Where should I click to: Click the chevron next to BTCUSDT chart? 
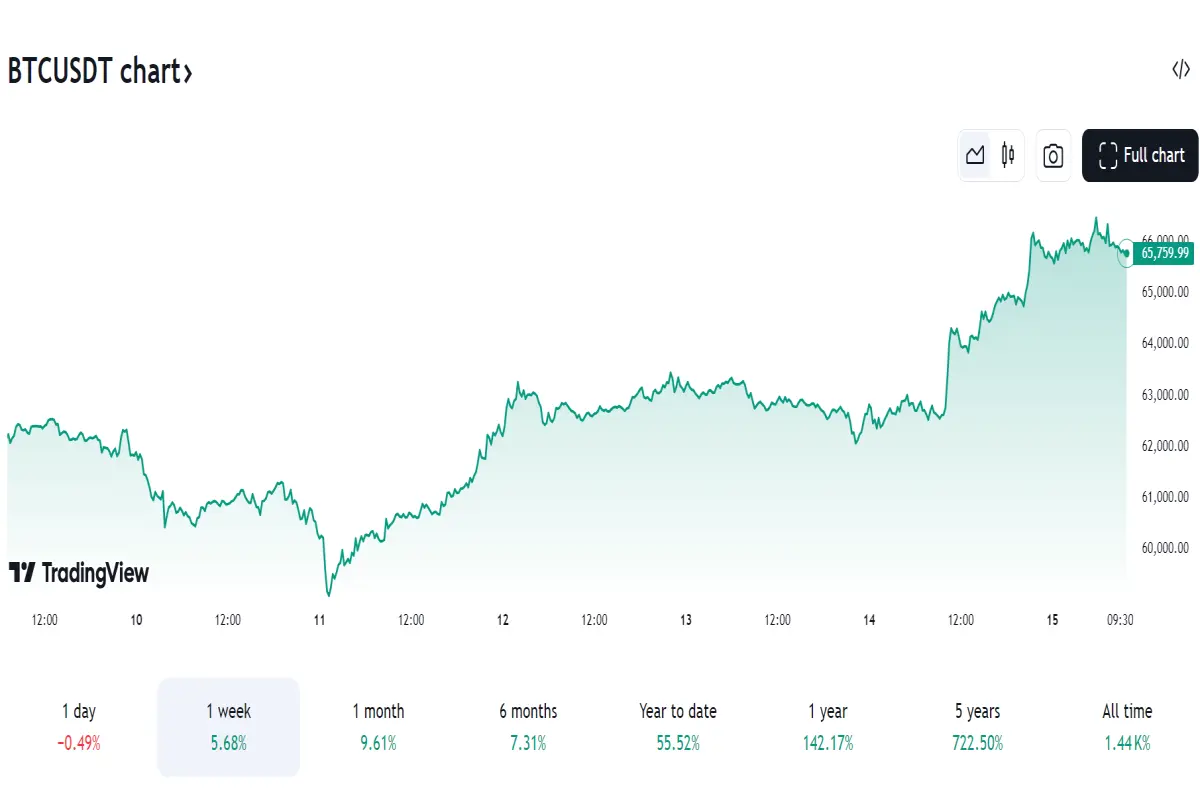(x=187, y=73)
